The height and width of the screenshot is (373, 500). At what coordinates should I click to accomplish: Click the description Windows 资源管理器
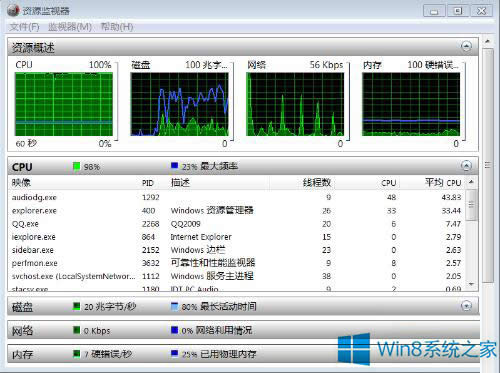coord(212,210)
